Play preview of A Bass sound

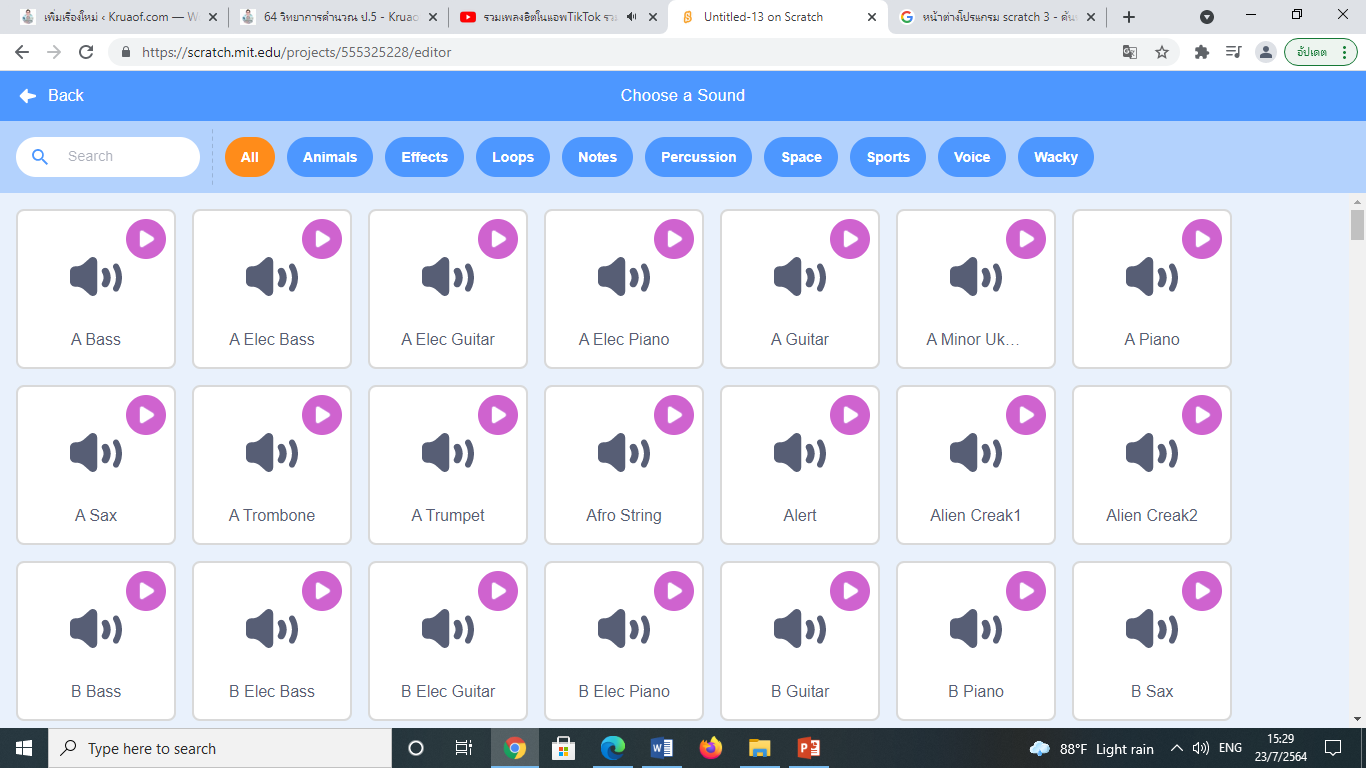point(146,239)
